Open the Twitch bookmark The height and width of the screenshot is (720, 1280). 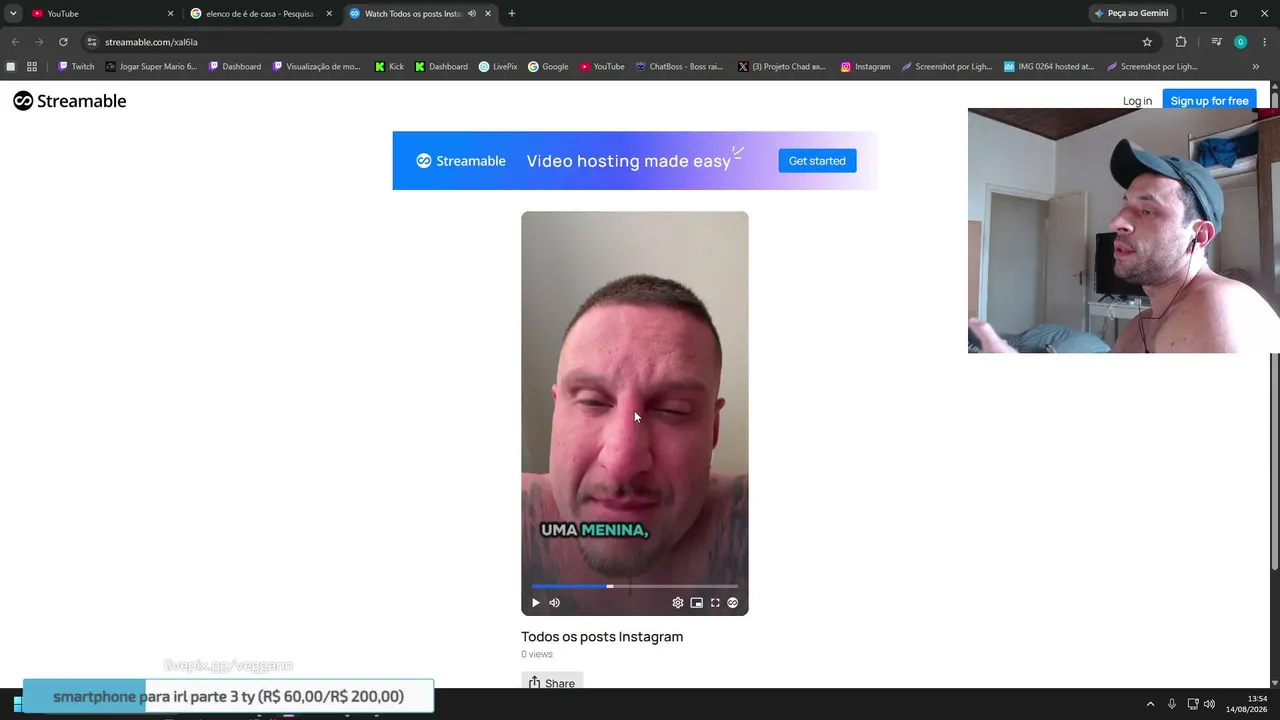pos(76,67)
